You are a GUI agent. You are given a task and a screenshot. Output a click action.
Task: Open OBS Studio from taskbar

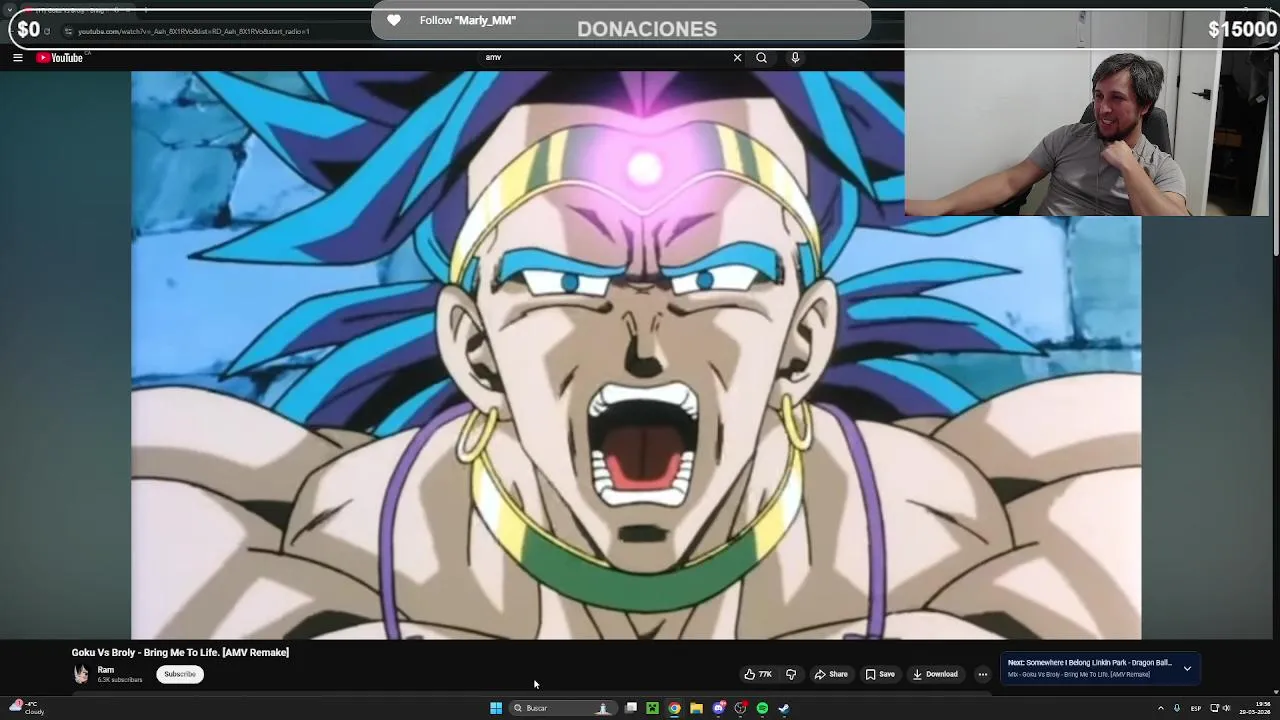pyautogui.click(x=740, y=708)
